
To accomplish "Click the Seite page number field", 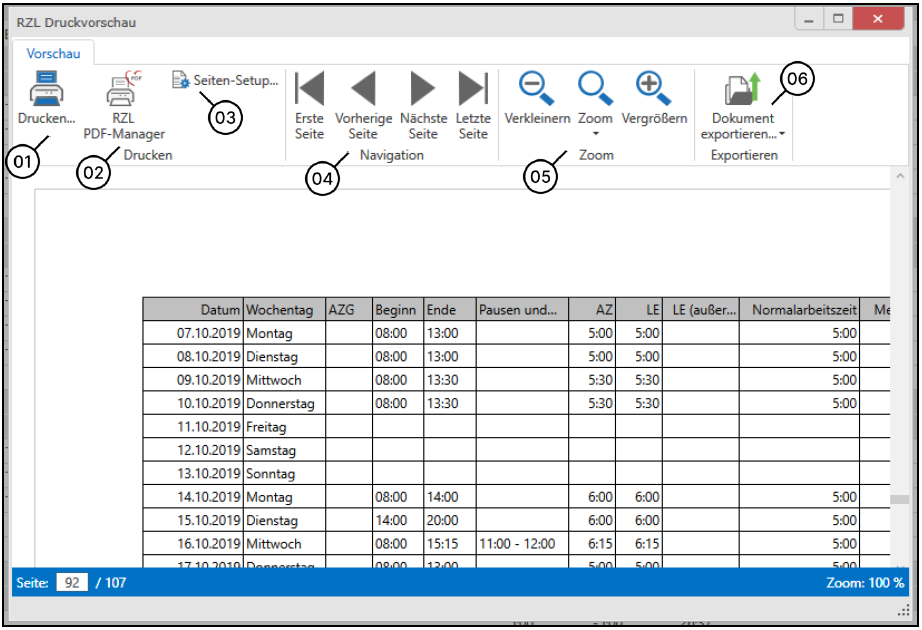I will [x=72, y=582].
